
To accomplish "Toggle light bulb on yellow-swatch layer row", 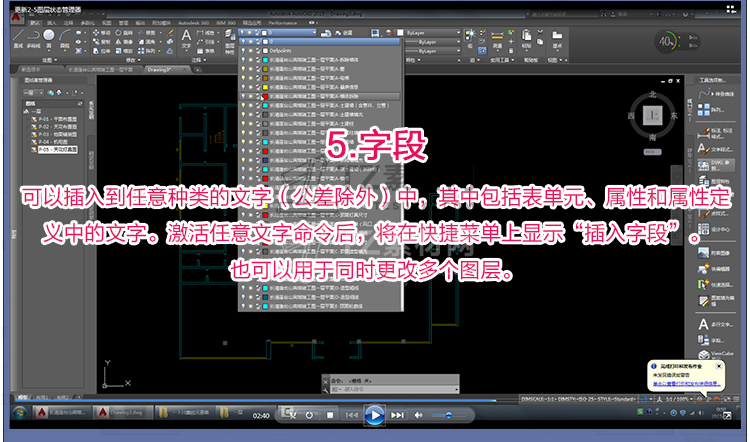I will tap(243, 87).
